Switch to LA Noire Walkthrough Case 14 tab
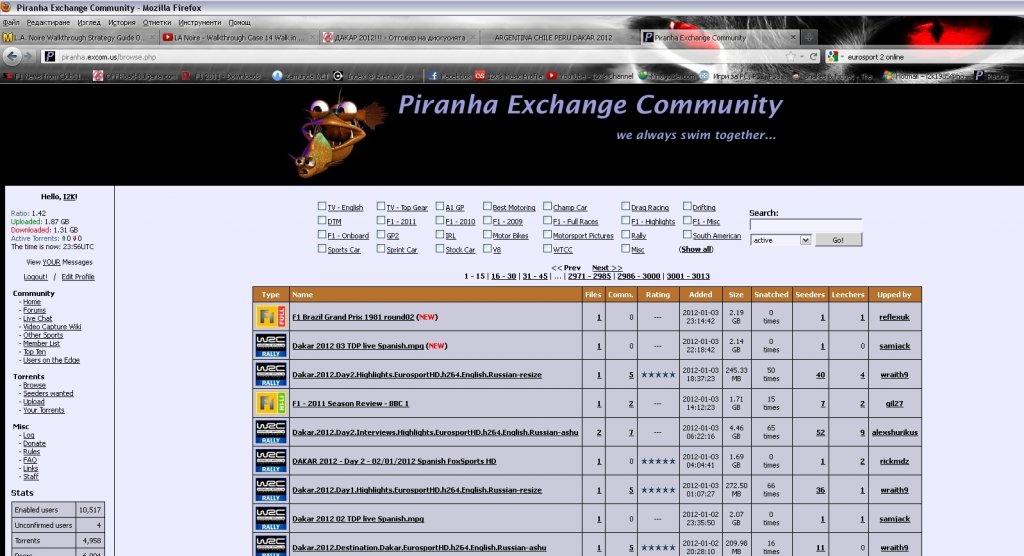This screenshot has height=556, width=1024. pyautogui.click(x=238, y=37)
